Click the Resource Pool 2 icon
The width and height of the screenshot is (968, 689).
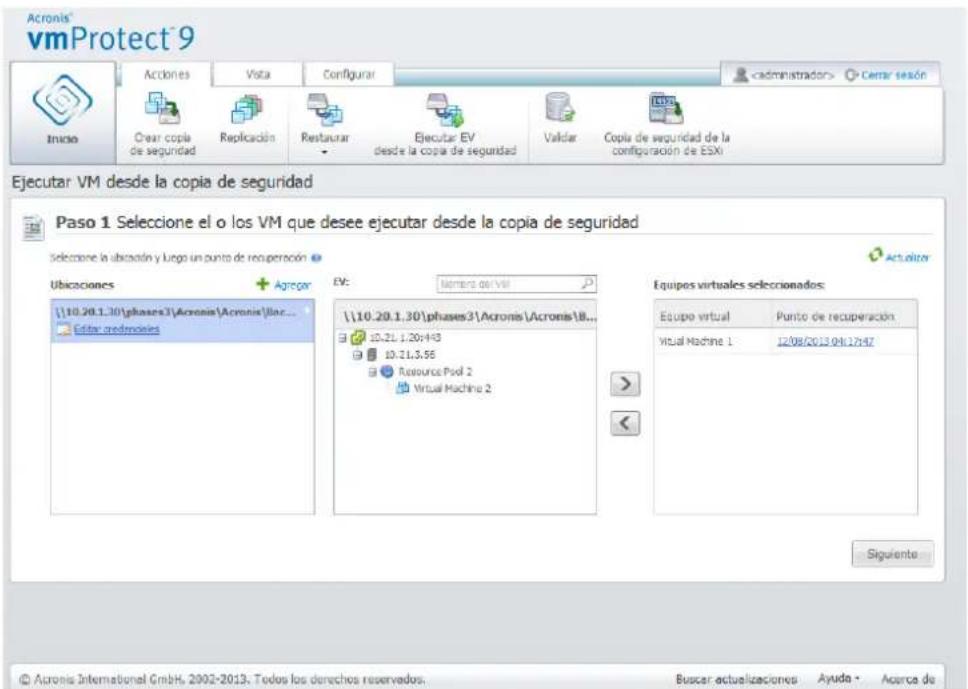click(387, 371)
